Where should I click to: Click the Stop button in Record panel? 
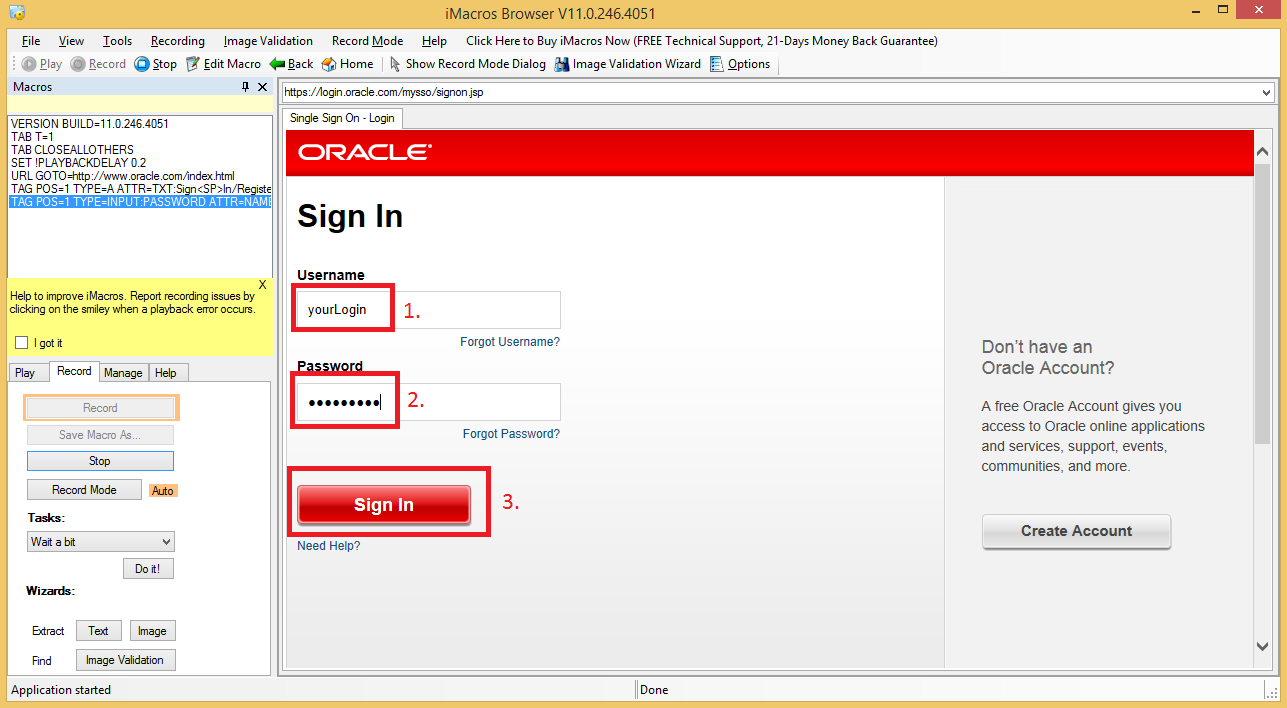pyautogui.click(x=100, y=461)
